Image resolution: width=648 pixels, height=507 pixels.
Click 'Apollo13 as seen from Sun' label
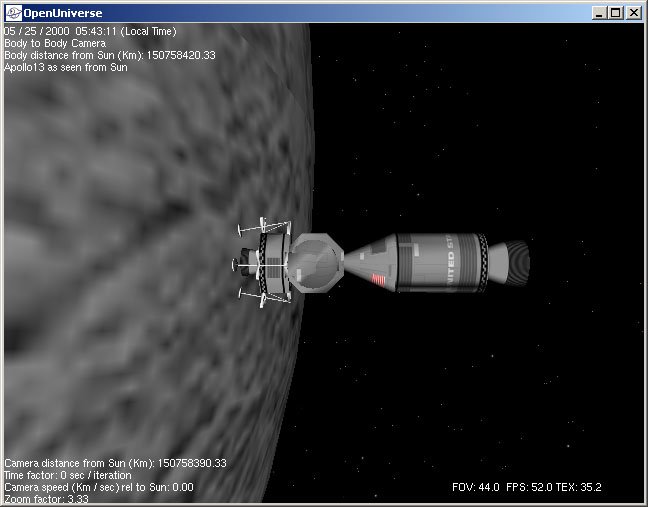click(66, 67)
